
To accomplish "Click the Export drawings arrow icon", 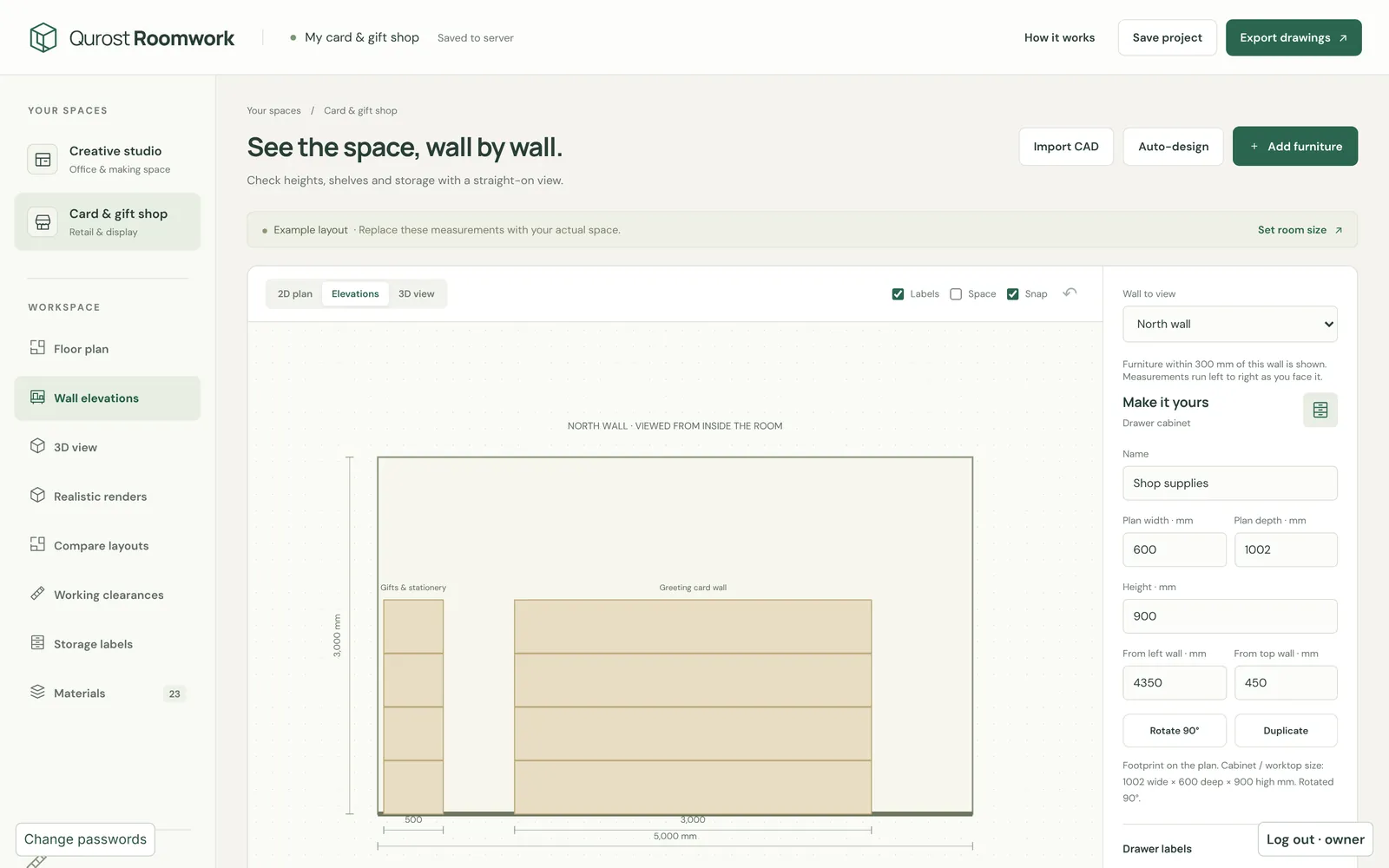I will [x=1343, y=38].
